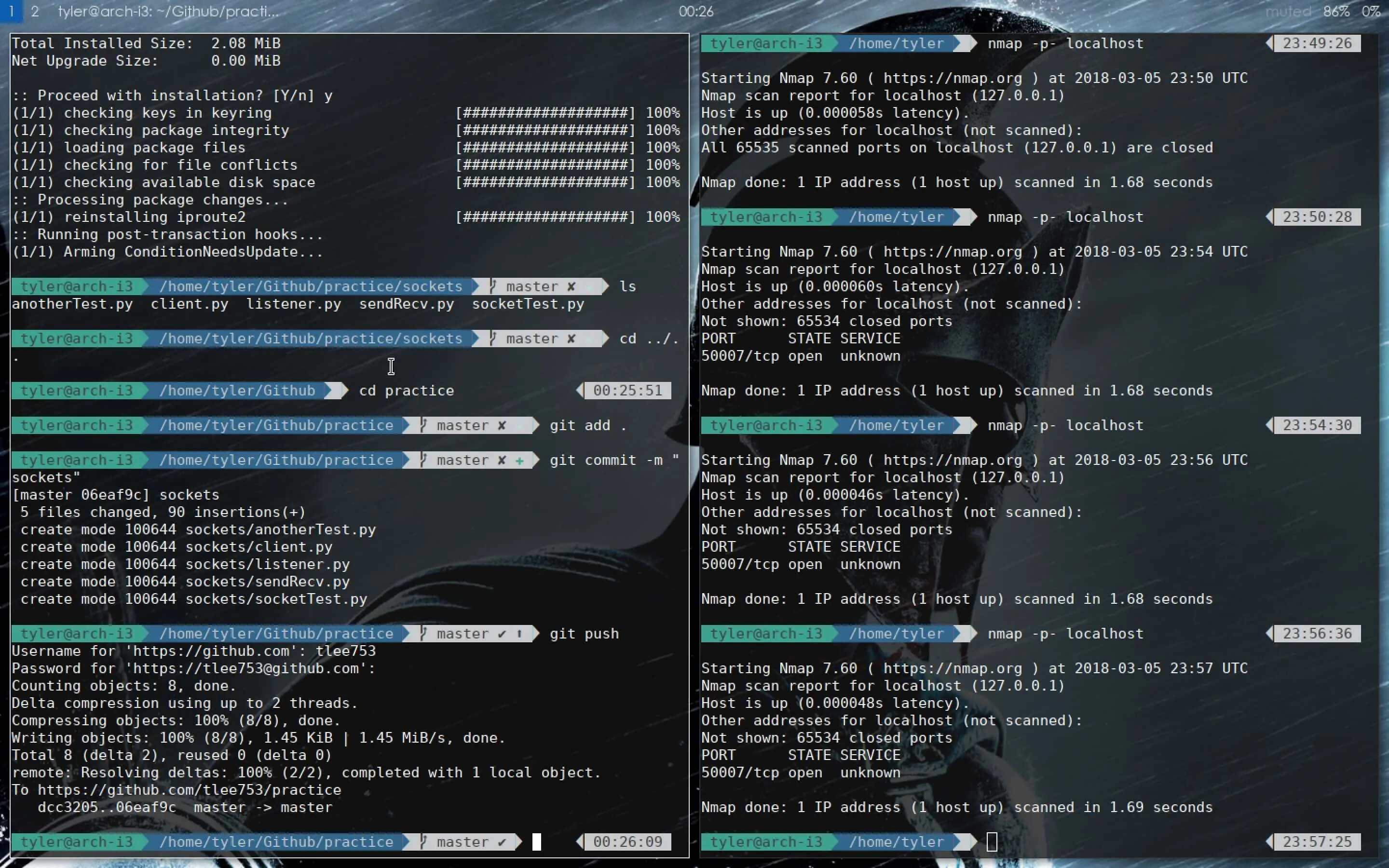Screen dimensions: 1389x868
Task: Click the 00:26:09 timestamp badge
Action: (x=627, y=841)
